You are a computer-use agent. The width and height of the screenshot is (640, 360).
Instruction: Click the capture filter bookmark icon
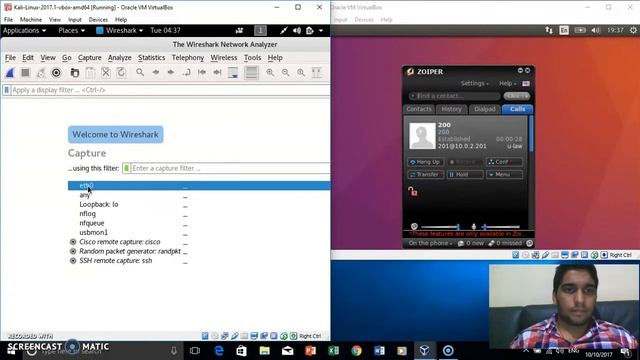click(x=127, y=168)
